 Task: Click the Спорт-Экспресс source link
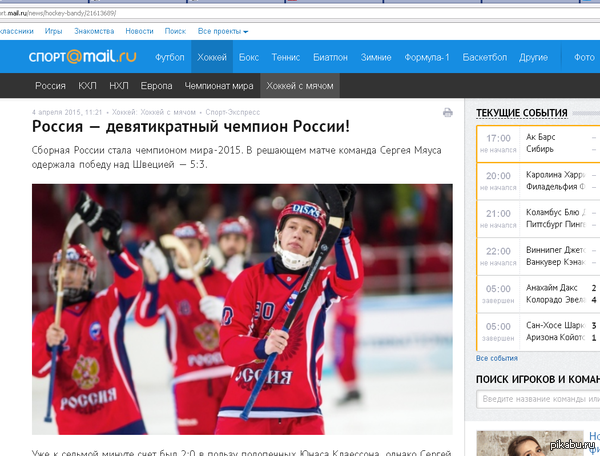tap(231, 113)
